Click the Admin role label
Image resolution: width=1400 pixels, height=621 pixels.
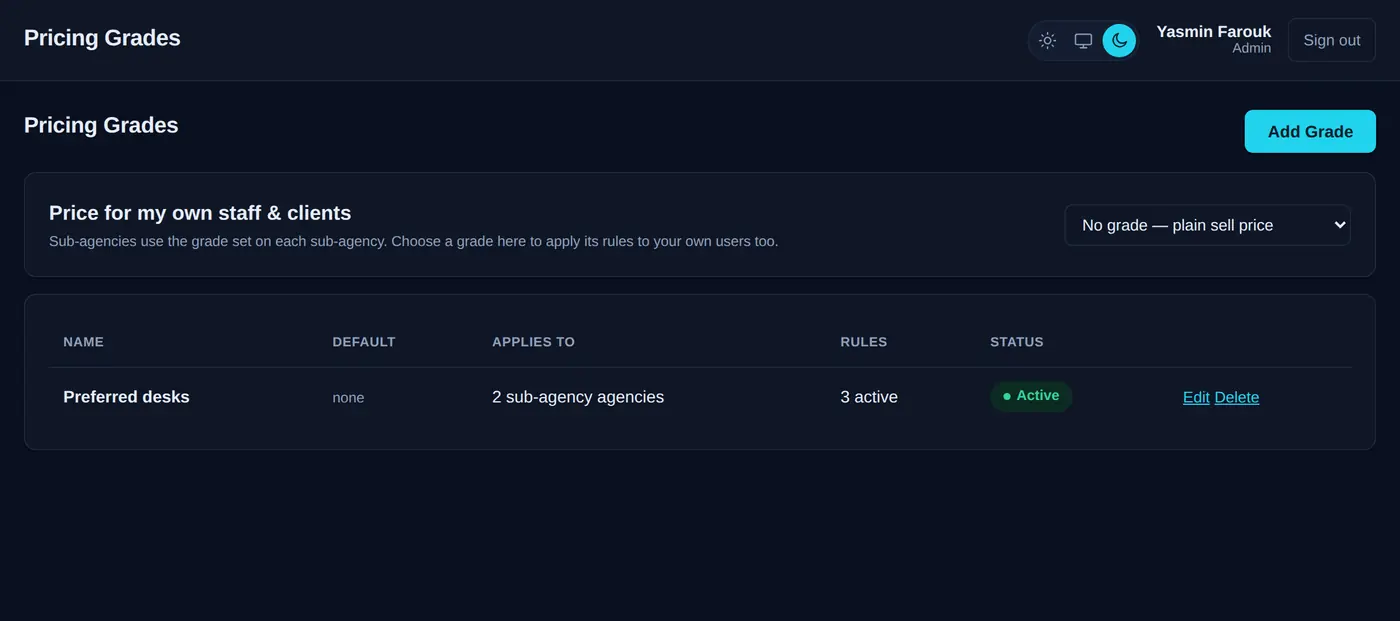point(1252,48)
